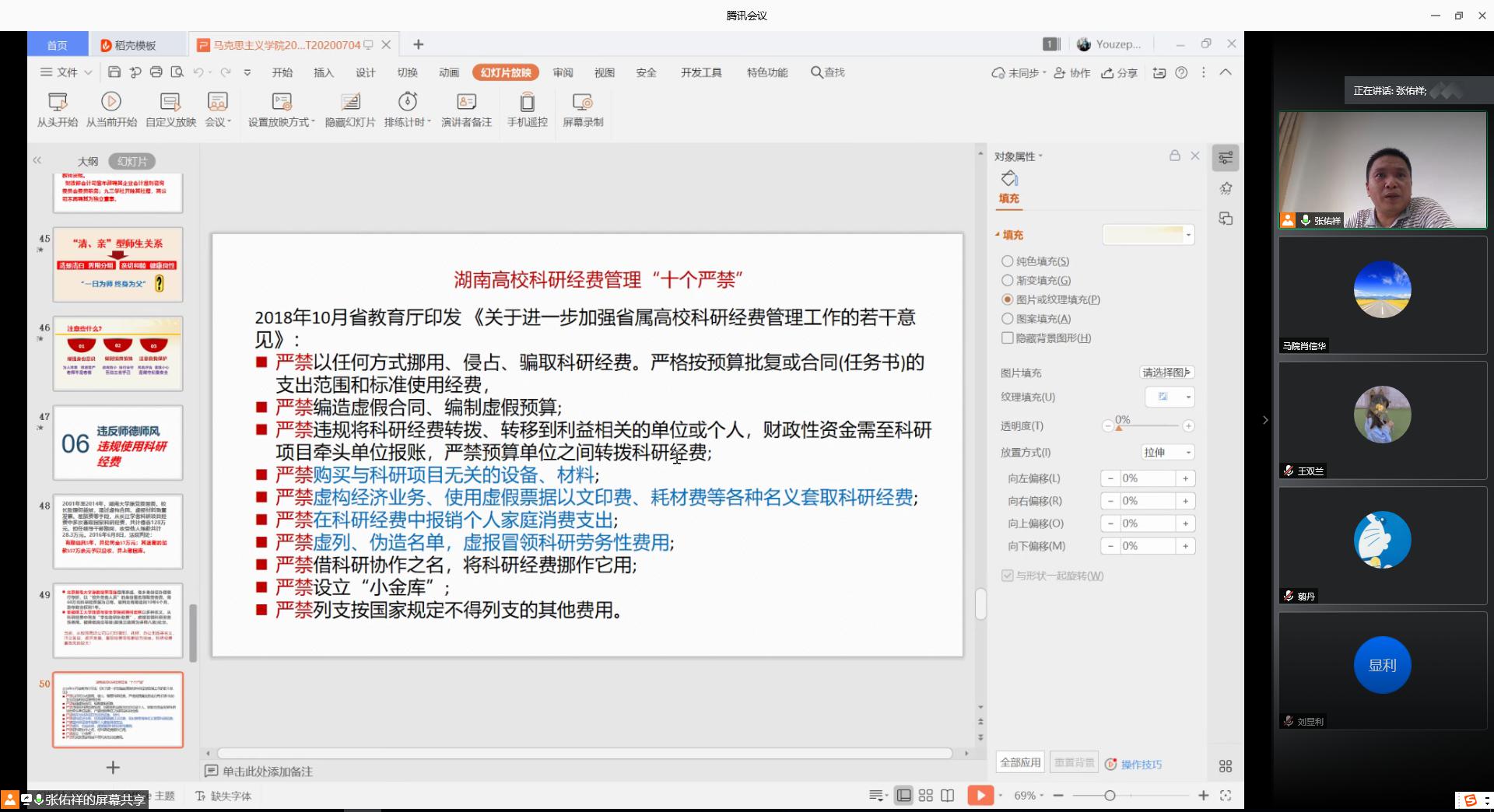Viewport: 1494px width, 812px height.
Task: Click the 全部应用 apply-all button
Action: [1019, 763]
